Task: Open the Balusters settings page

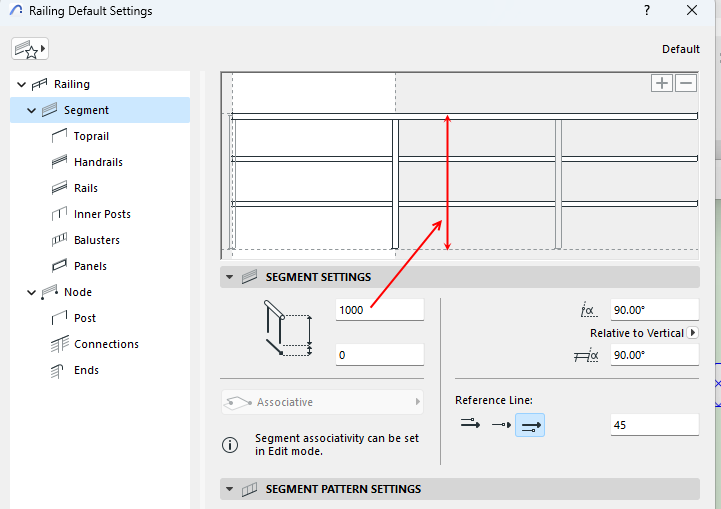Action: [96, 240]
